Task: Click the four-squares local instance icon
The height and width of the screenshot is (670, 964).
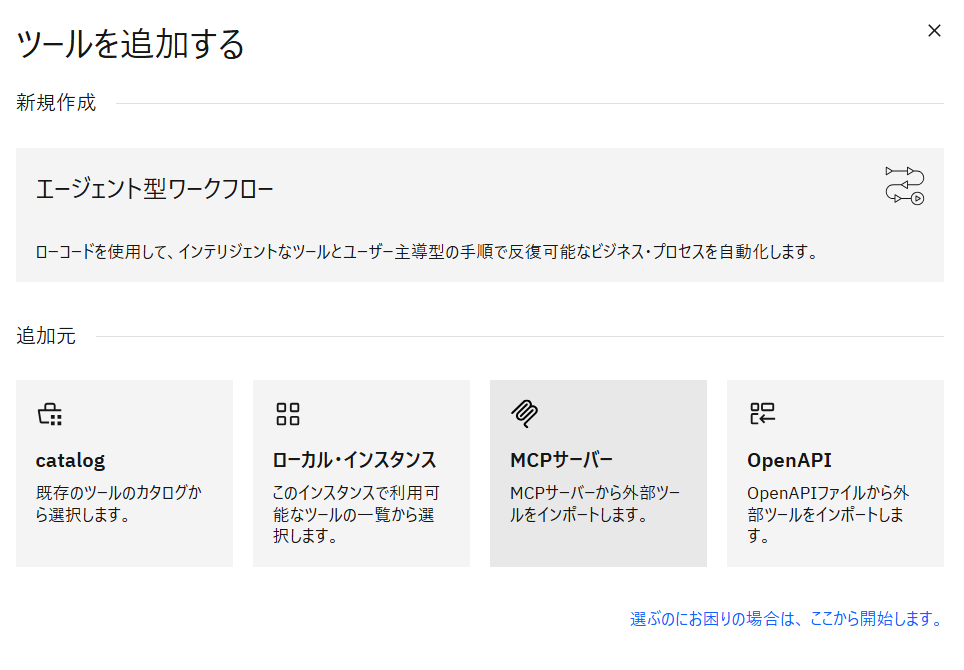Action: coord(288,414)
